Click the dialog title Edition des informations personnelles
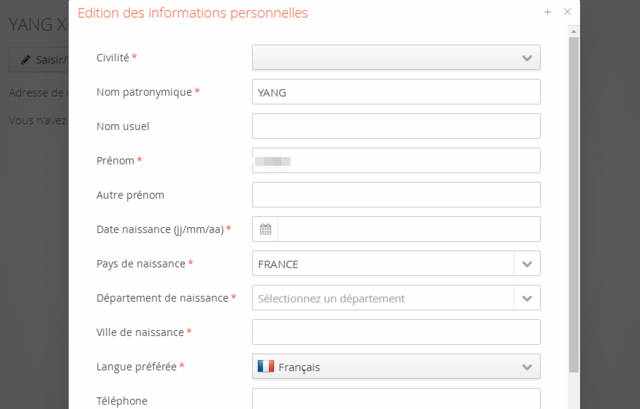This screenshot has height=409, width=640. [193, 13]
